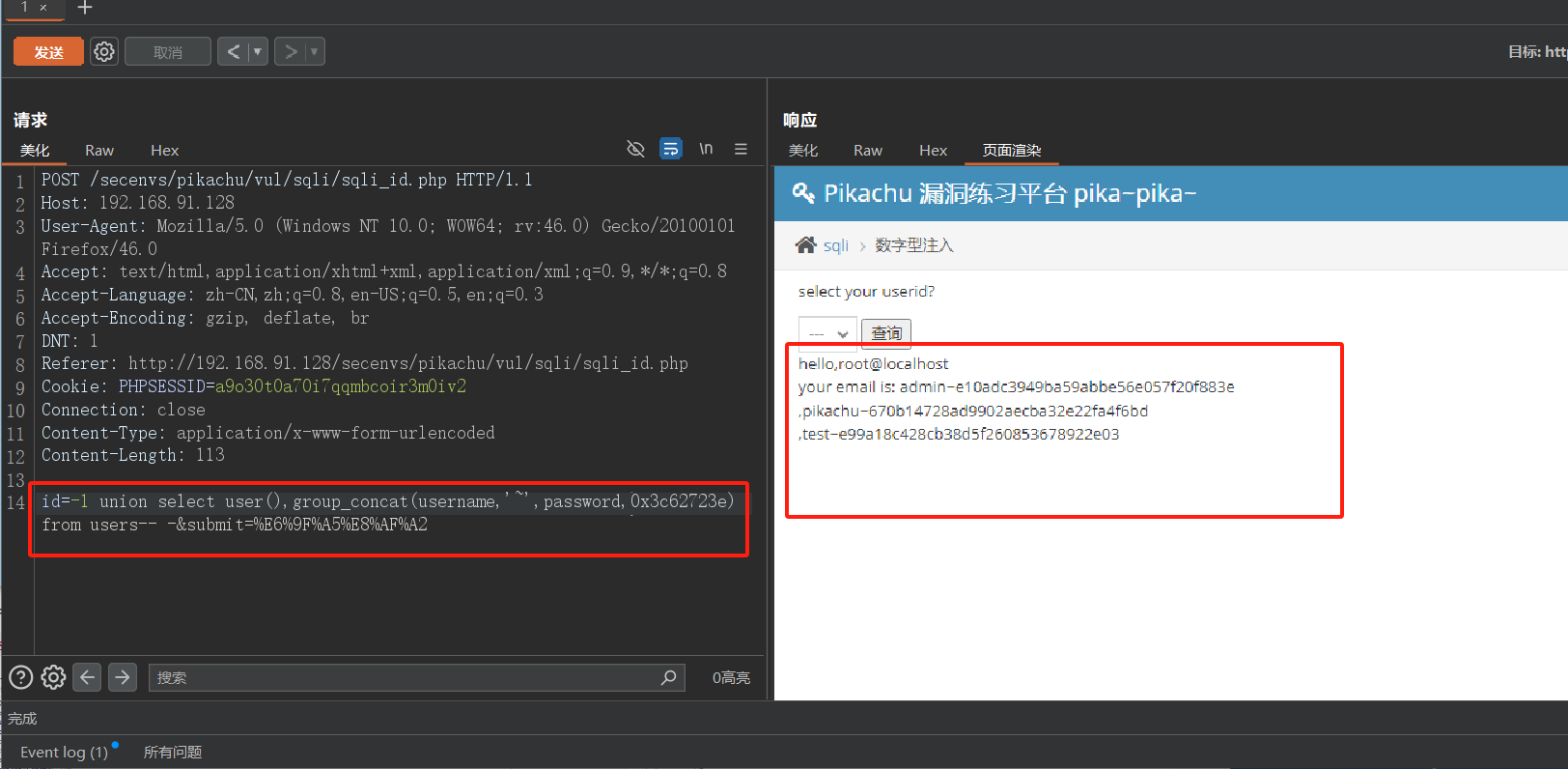
Task: Close Repeater tab 1
Action: 42,8
